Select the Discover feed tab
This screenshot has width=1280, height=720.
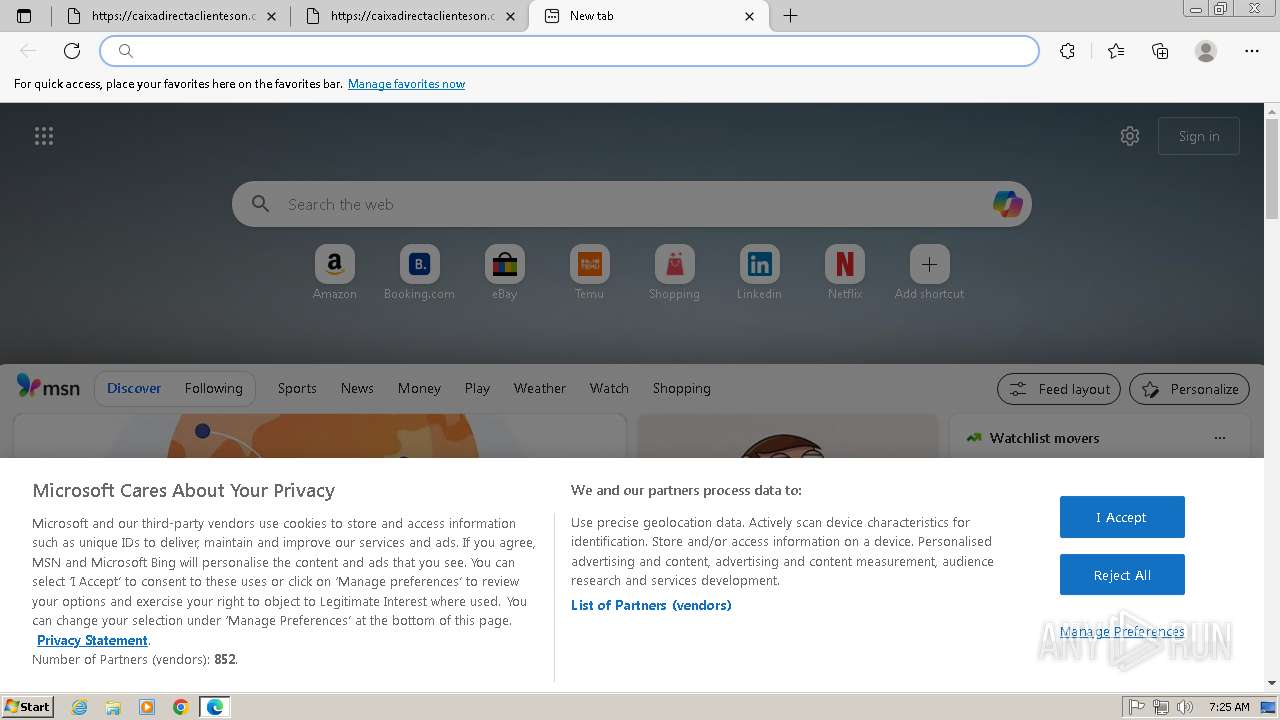(134, 388)
